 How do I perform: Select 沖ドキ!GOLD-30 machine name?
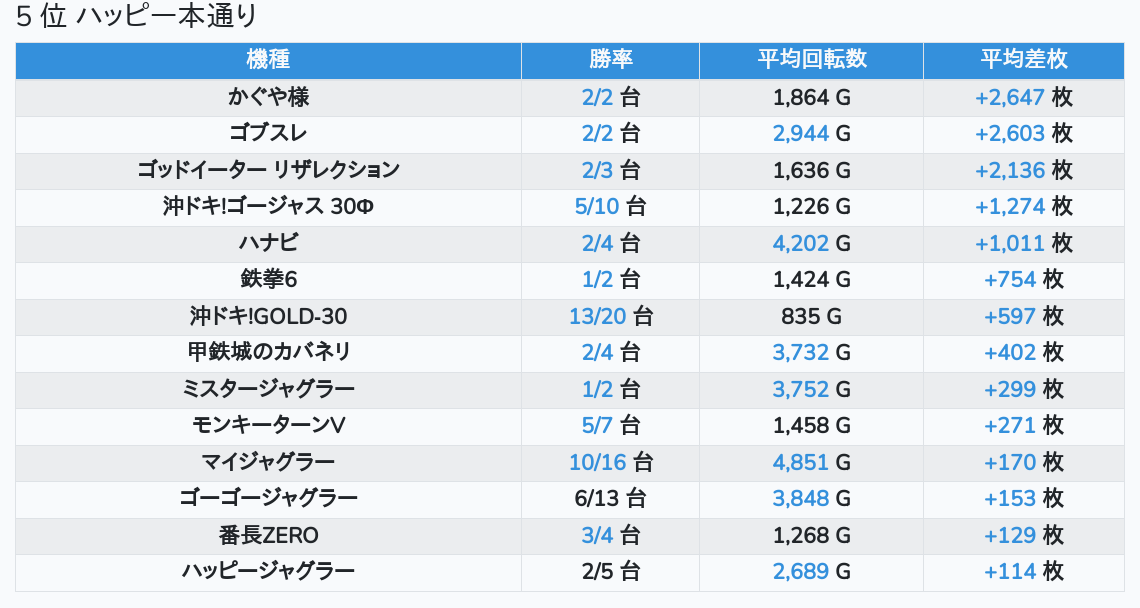click(268, 316)
